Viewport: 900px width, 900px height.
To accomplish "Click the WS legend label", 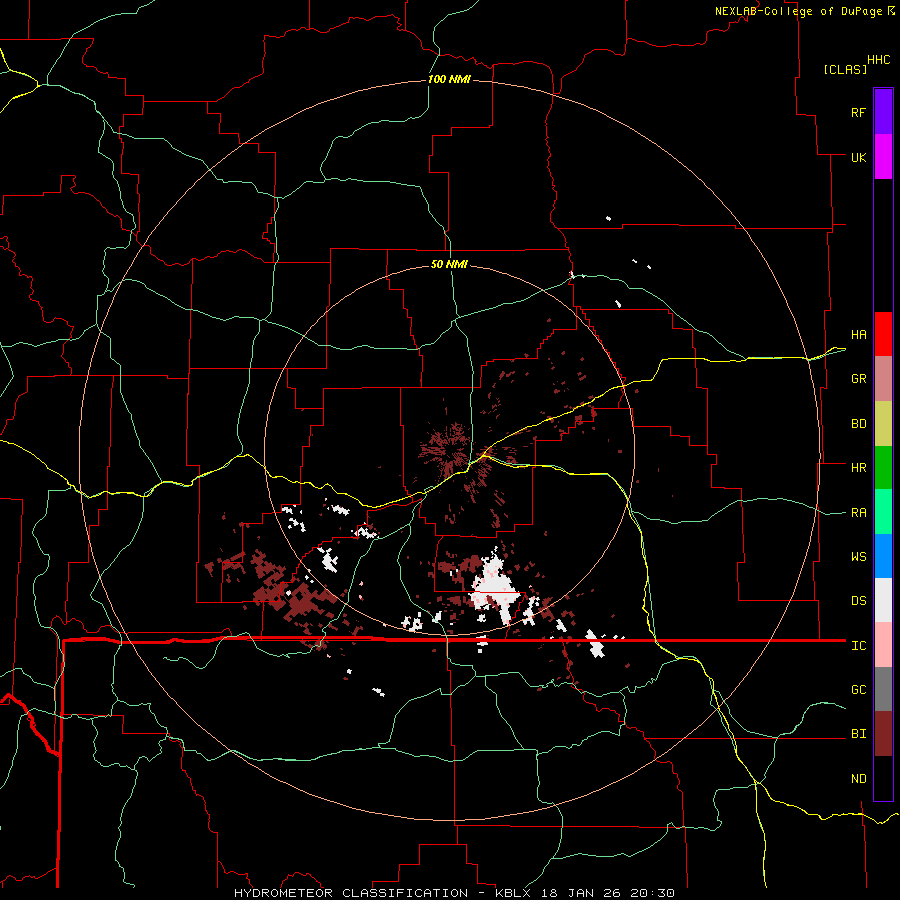I will coord(858,557).
